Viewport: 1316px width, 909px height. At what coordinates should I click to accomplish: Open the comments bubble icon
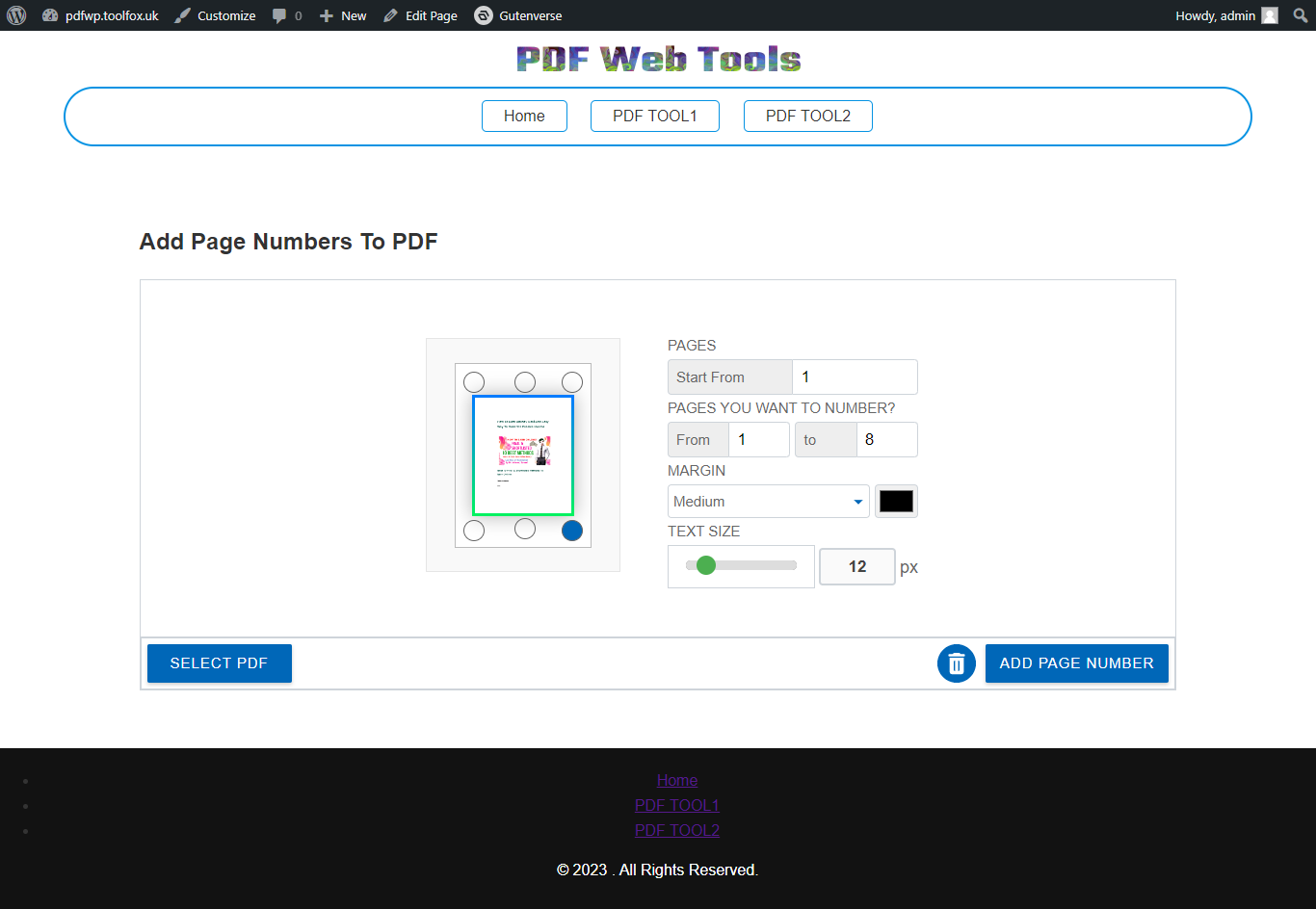point(279,15)
